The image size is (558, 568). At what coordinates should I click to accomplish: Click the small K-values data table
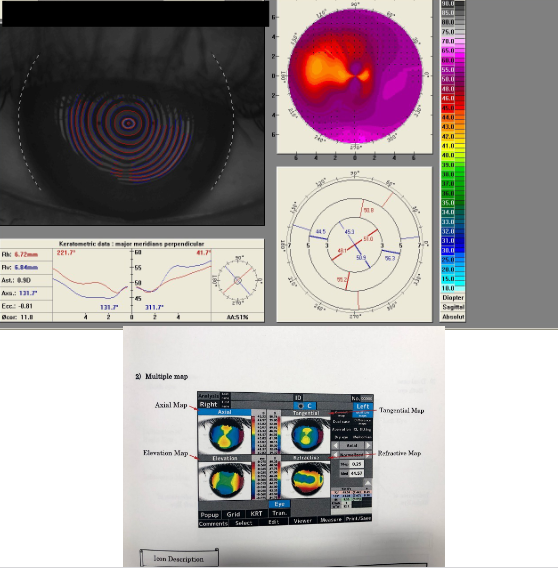351,498
